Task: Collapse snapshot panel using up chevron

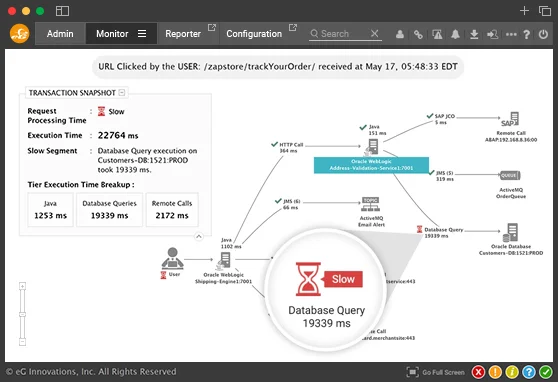Action: [199, 236]
